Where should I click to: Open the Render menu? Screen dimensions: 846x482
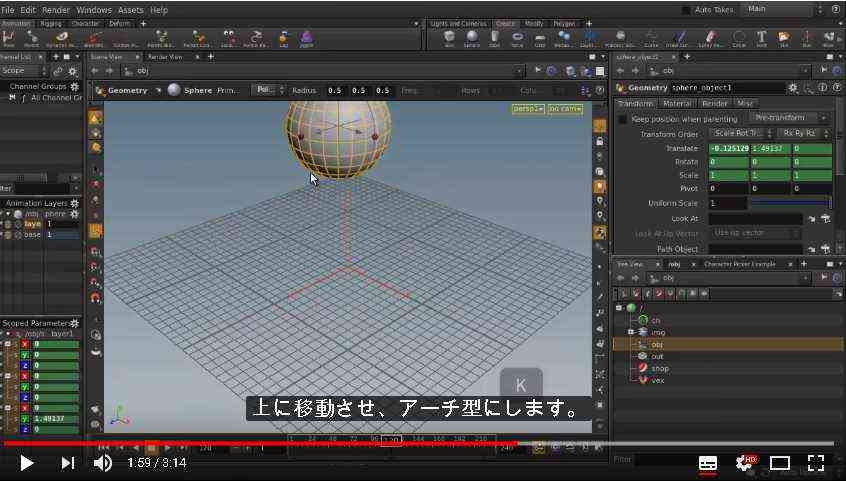[x=56, y=10]
